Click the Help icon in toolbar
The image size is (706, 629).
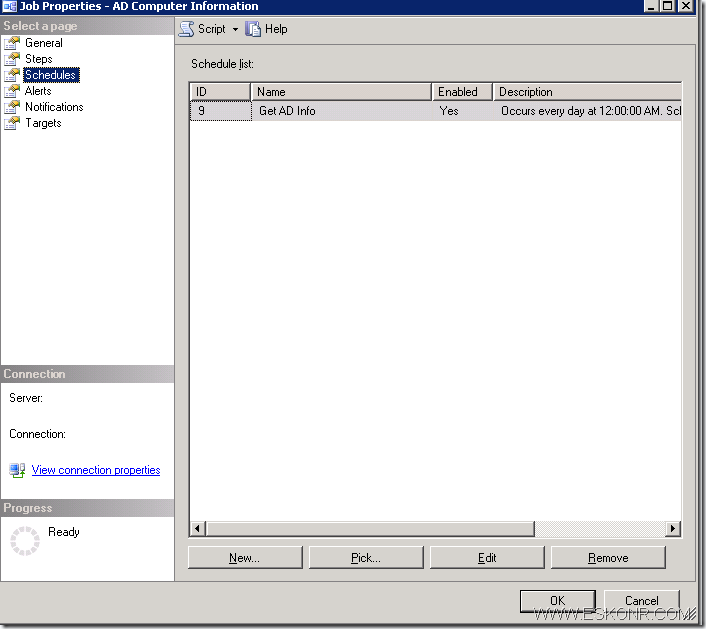tap(253, 29)
